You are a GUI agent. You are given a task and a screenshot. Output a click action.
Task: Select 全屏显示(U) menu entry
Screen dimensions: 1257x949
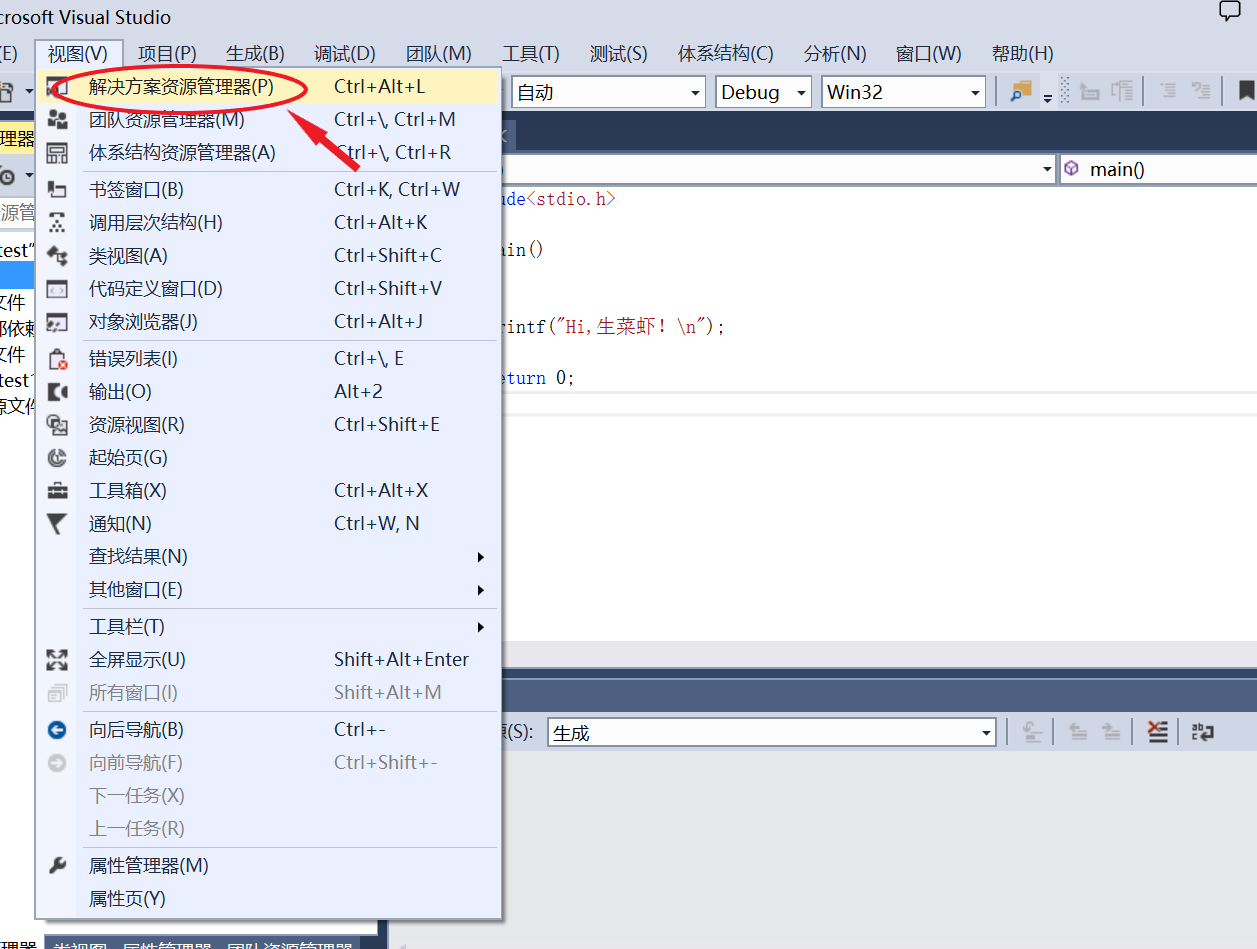tap(268, 659)
